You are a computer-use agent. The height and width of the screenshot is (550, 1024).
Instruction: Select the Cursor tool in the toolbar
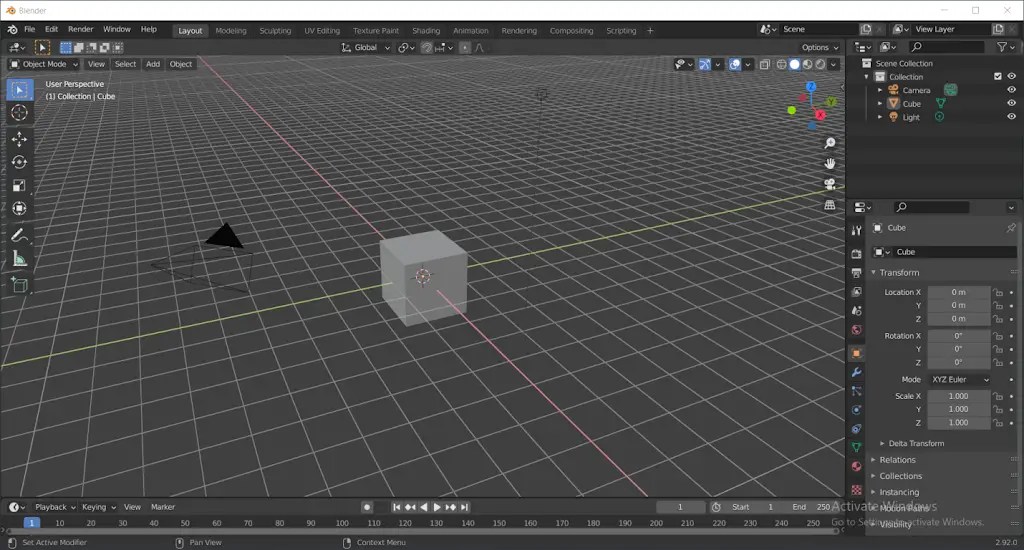19,113
